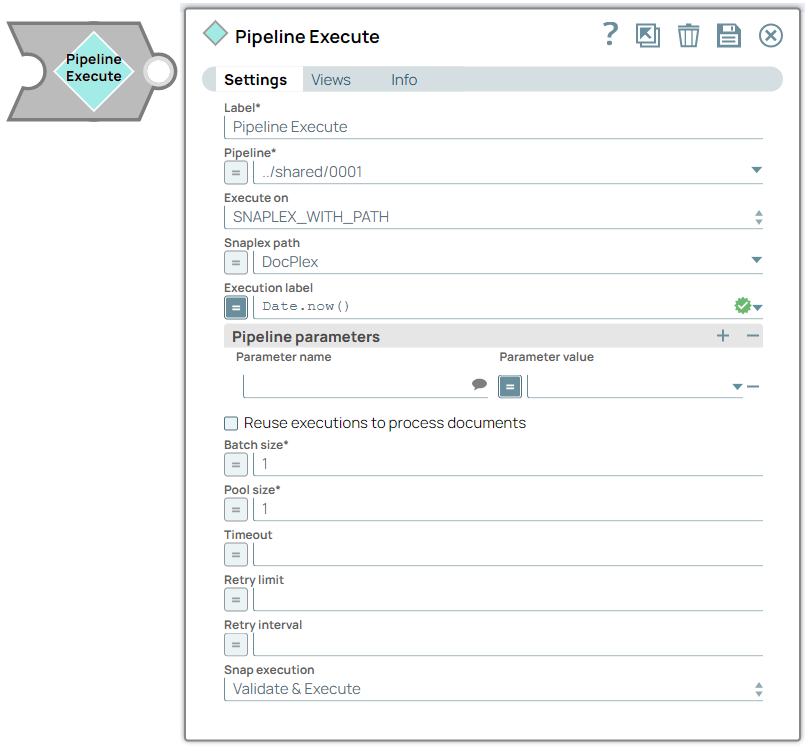Toggle expression button for Execution label
Screen dimensions: 806x747
pyautogui.click(x=236, y=307)
